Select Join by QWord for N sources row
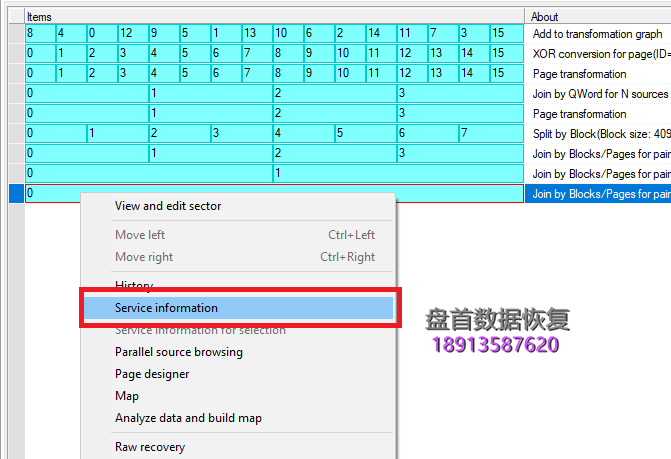The width and height of the screenshot is (671, 459). (598, 94)
